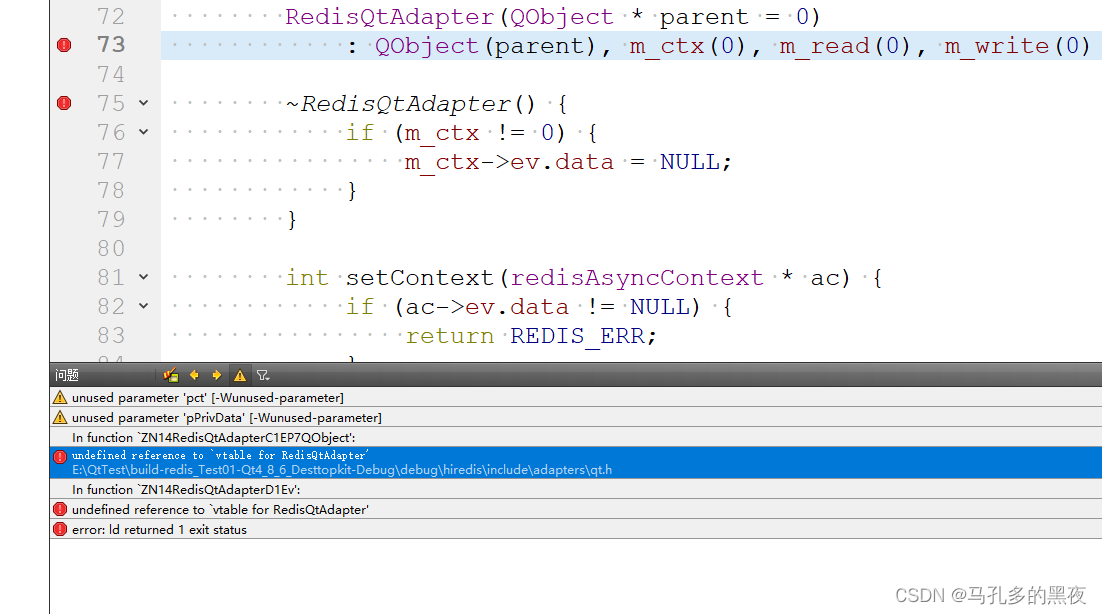Click the error icon on 'ld returned 1 exit status'

click(59, 529)
